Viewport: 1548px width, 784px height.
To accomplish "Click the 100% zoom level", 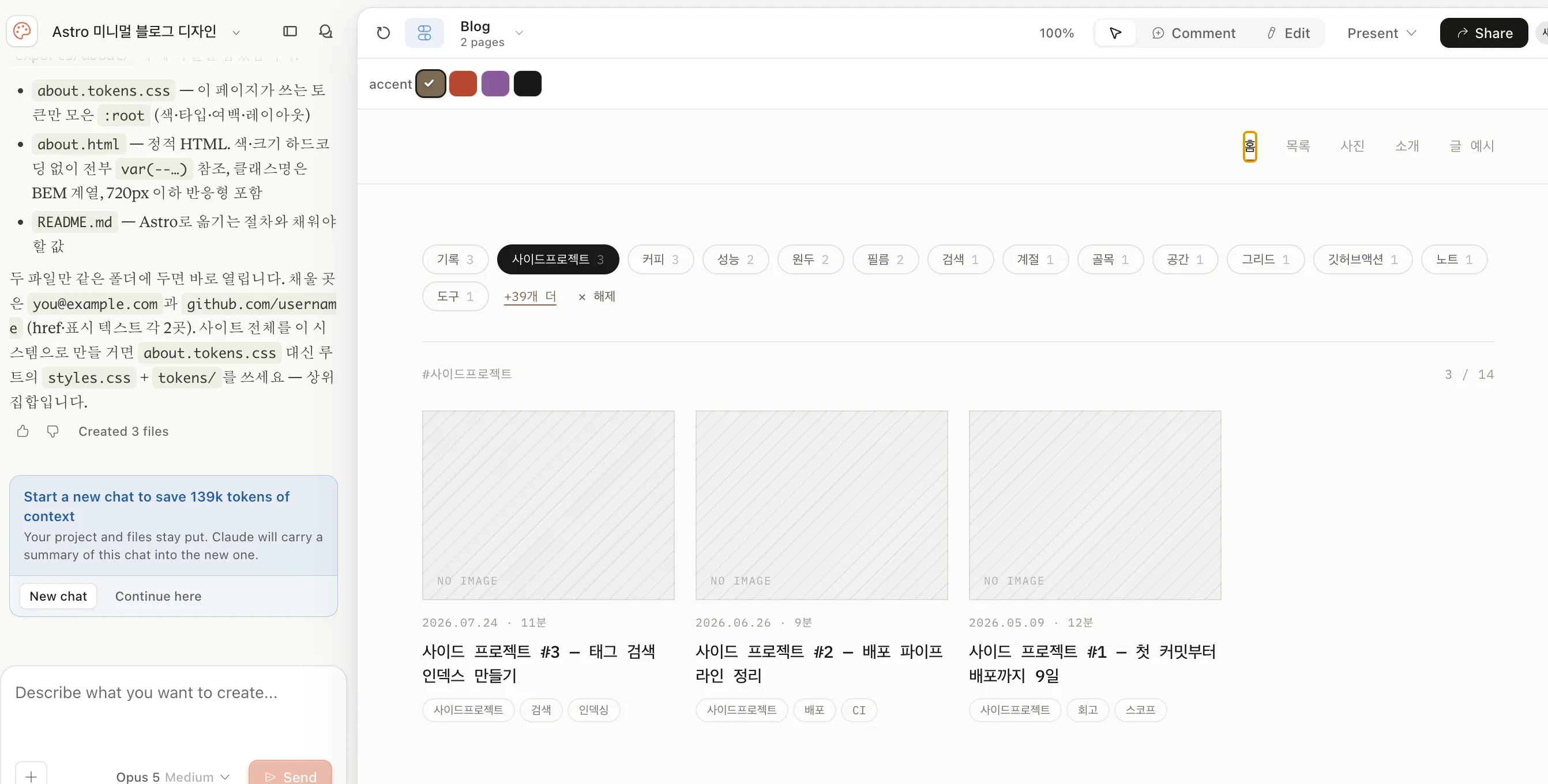I will (x=1057, y=33).
